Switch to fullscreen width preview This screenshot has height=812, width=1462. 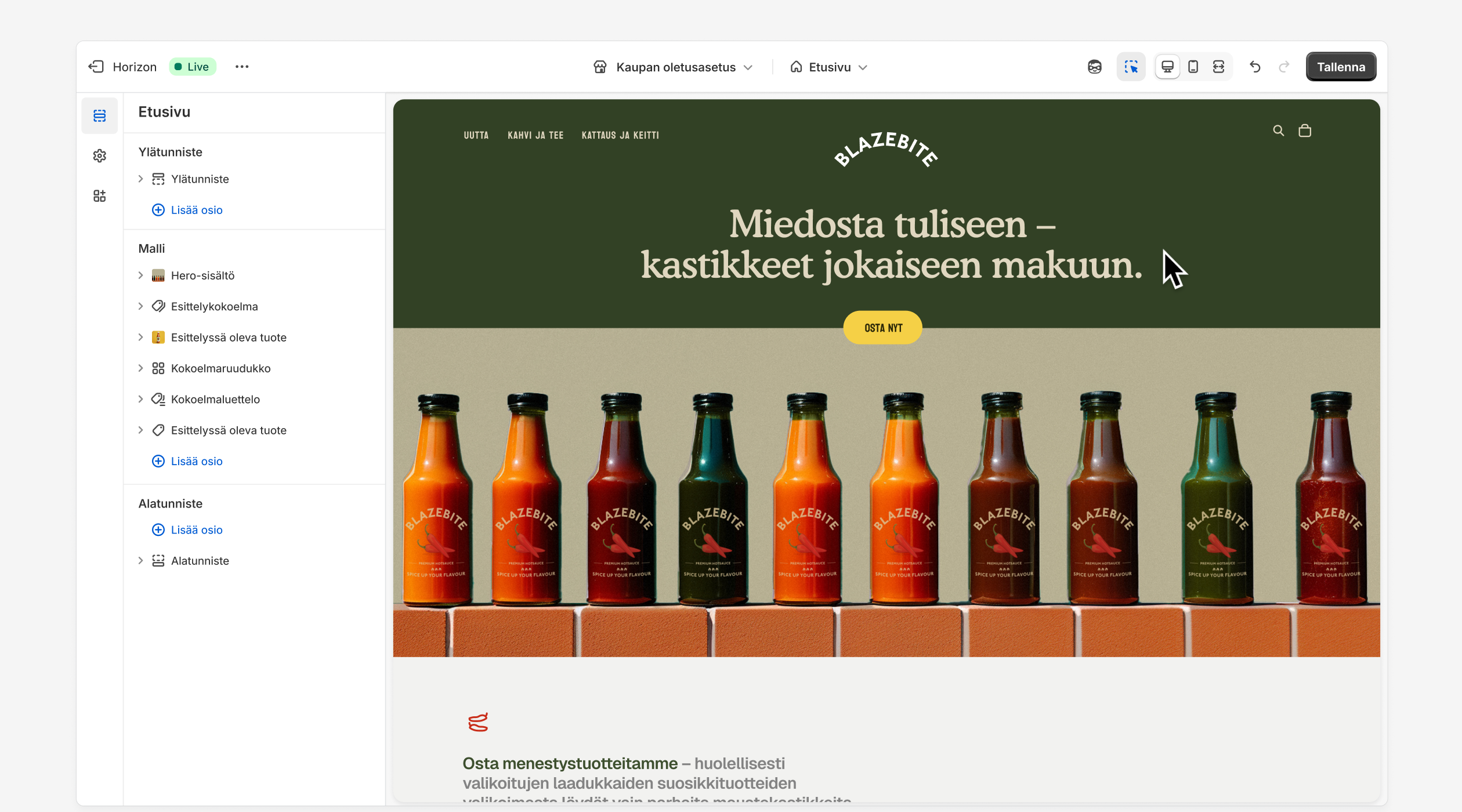tap(1218, 67)
